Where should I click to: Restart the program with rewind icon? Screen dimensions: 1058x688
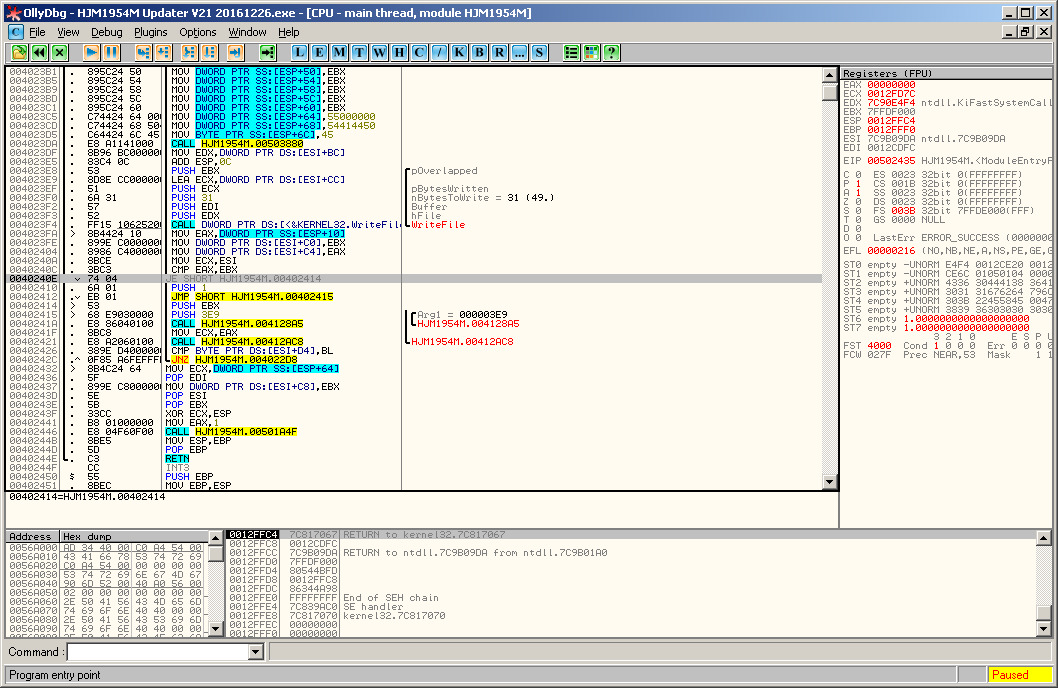tap(39, 52)
